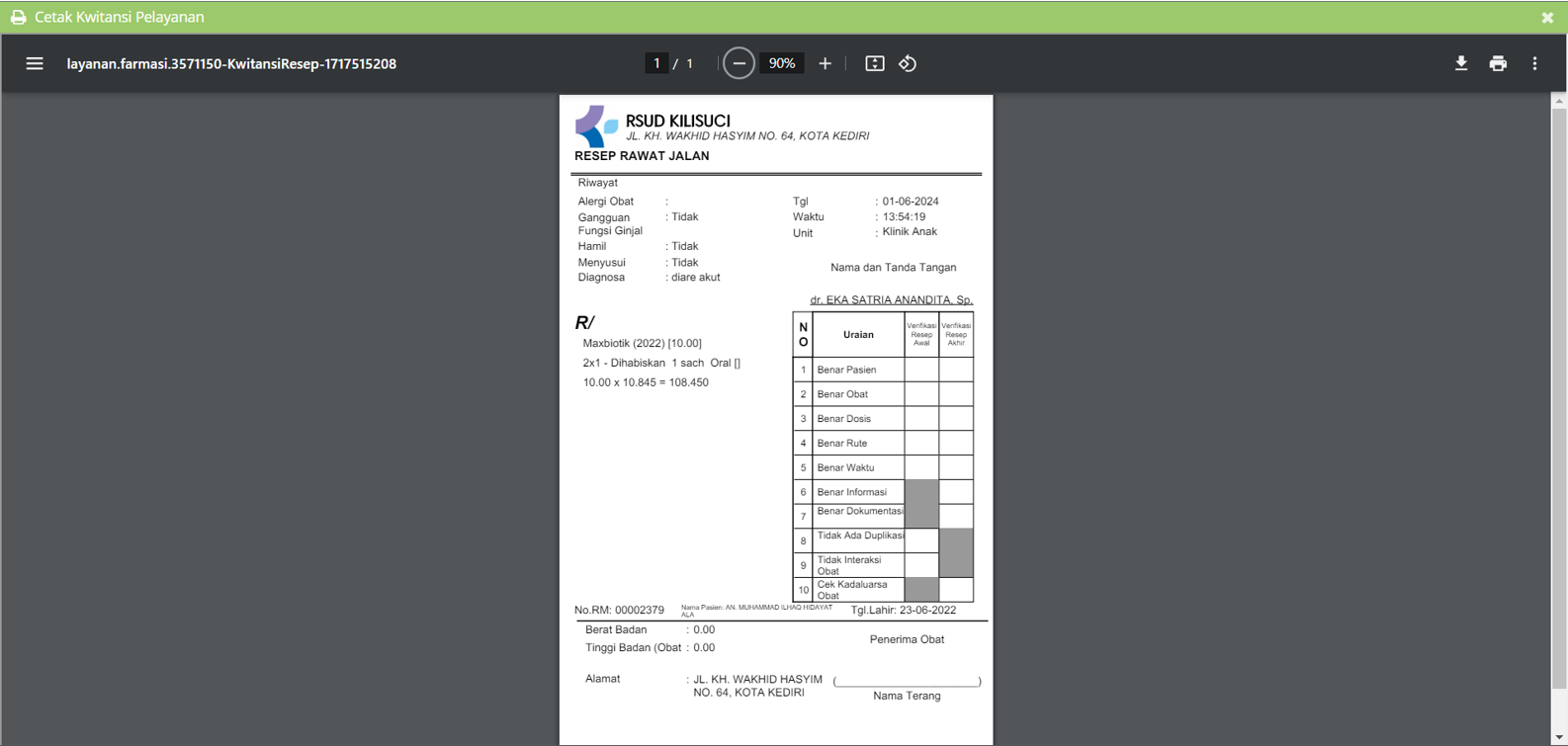Click the RSUD Kilisuci logo
This screenshot has height=746, width=1568.
[x=596, y=126]
